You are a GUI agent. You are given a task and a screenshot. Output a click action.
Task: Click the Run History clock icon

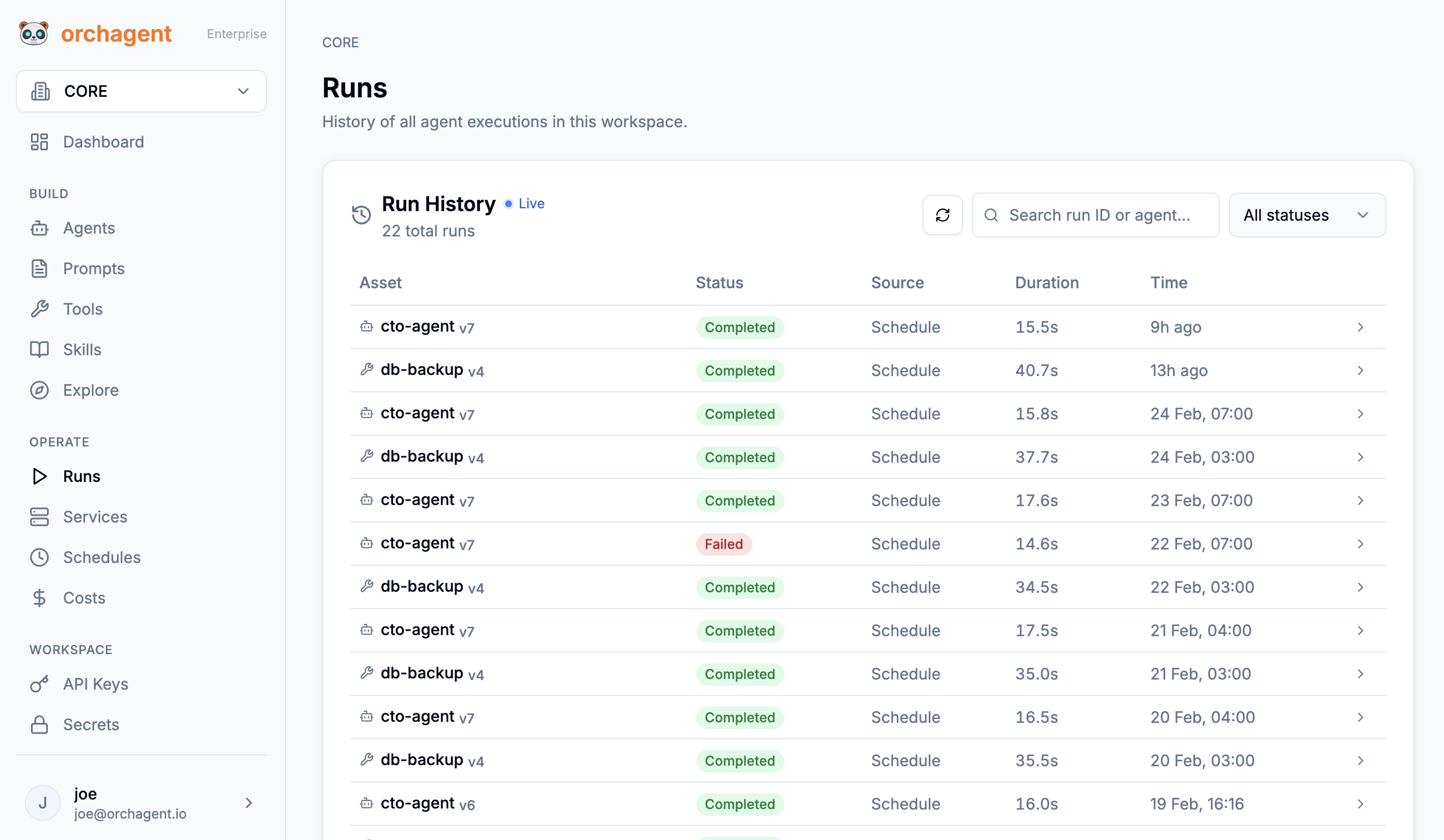(361, 215)
